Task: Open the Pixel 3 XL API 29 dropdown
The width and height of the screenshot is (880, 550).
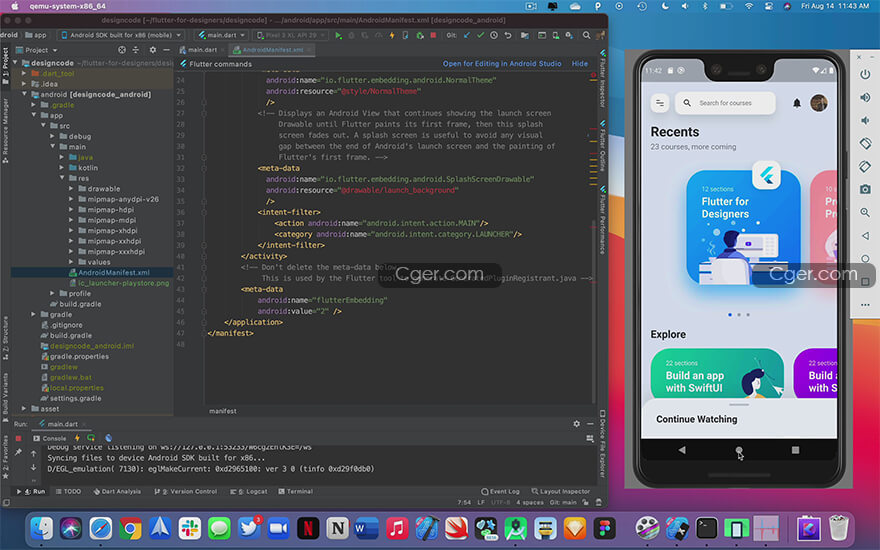Action: click(290, 35)
